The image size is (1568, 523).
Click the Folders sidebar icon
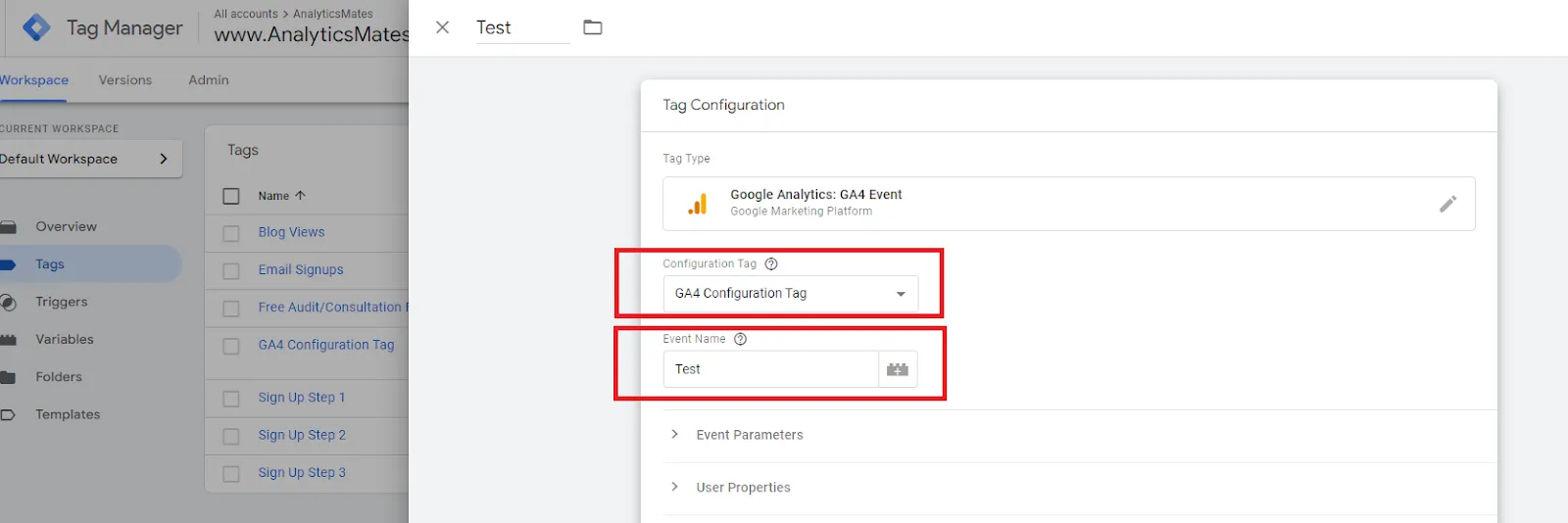coord(8,377)
